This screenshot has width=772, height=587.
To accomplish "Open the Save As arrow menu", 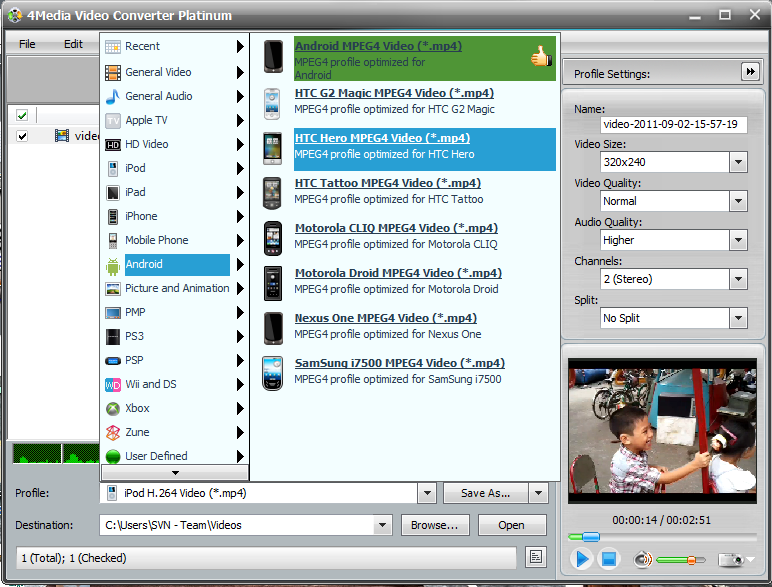I will (x=538, y=493).
